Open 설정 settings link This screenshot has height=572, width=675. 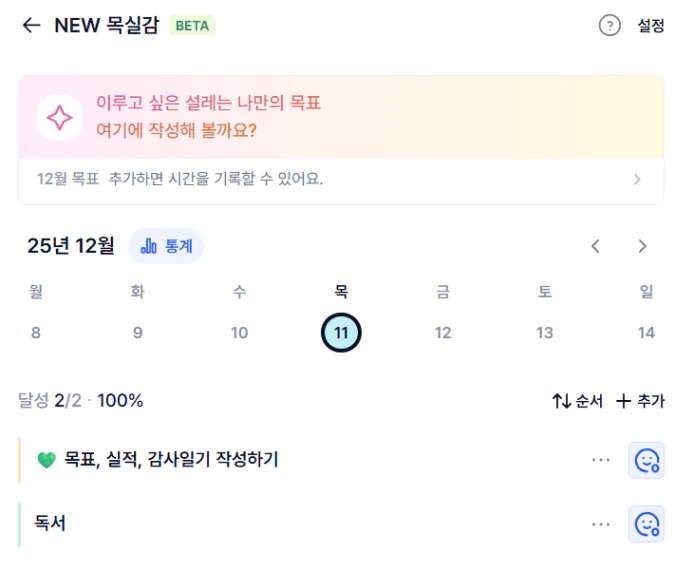(650, 26)
